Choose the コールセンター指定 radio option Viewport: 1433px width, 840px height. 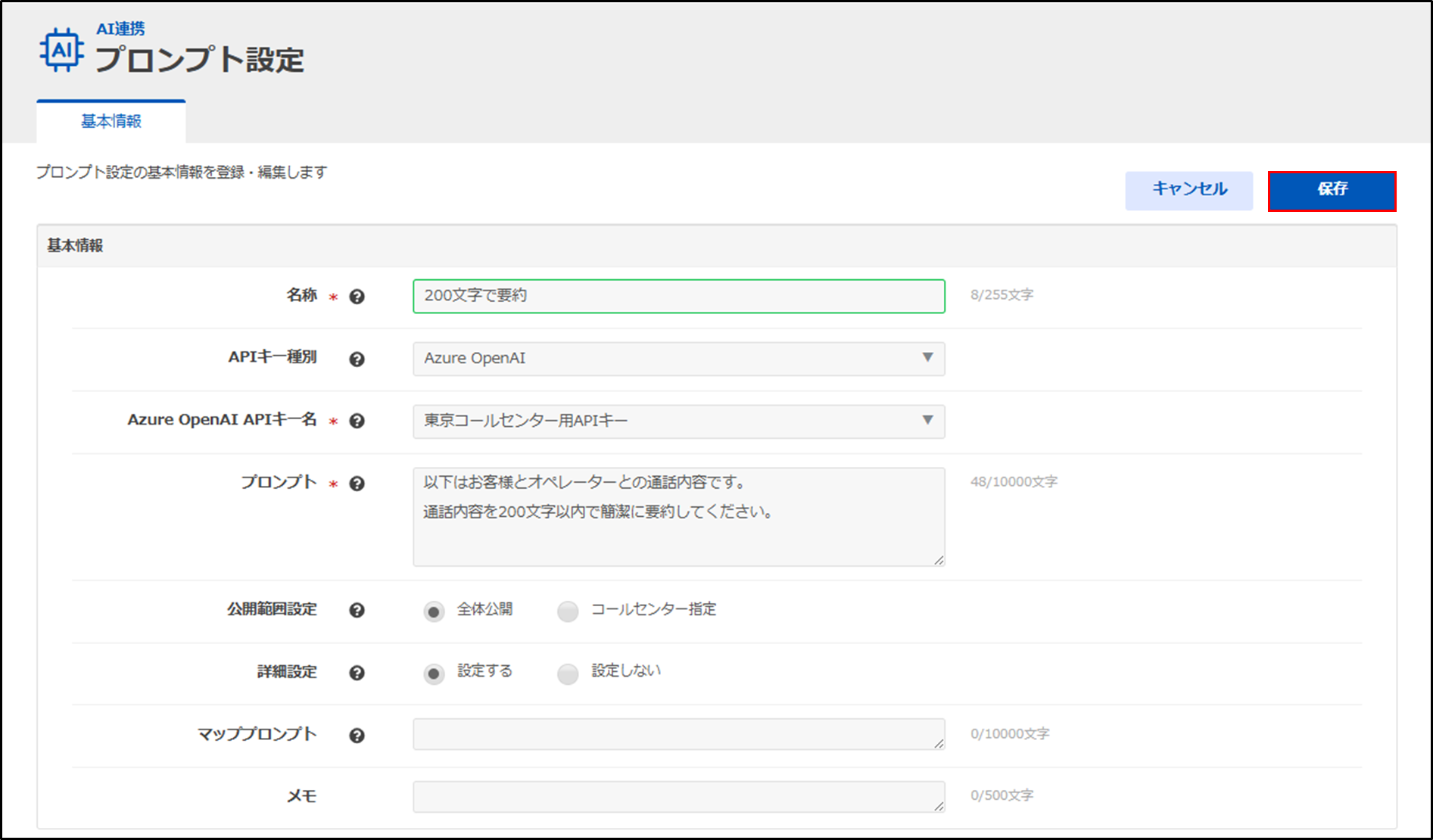pyautogui.click(x=568, y=611)
